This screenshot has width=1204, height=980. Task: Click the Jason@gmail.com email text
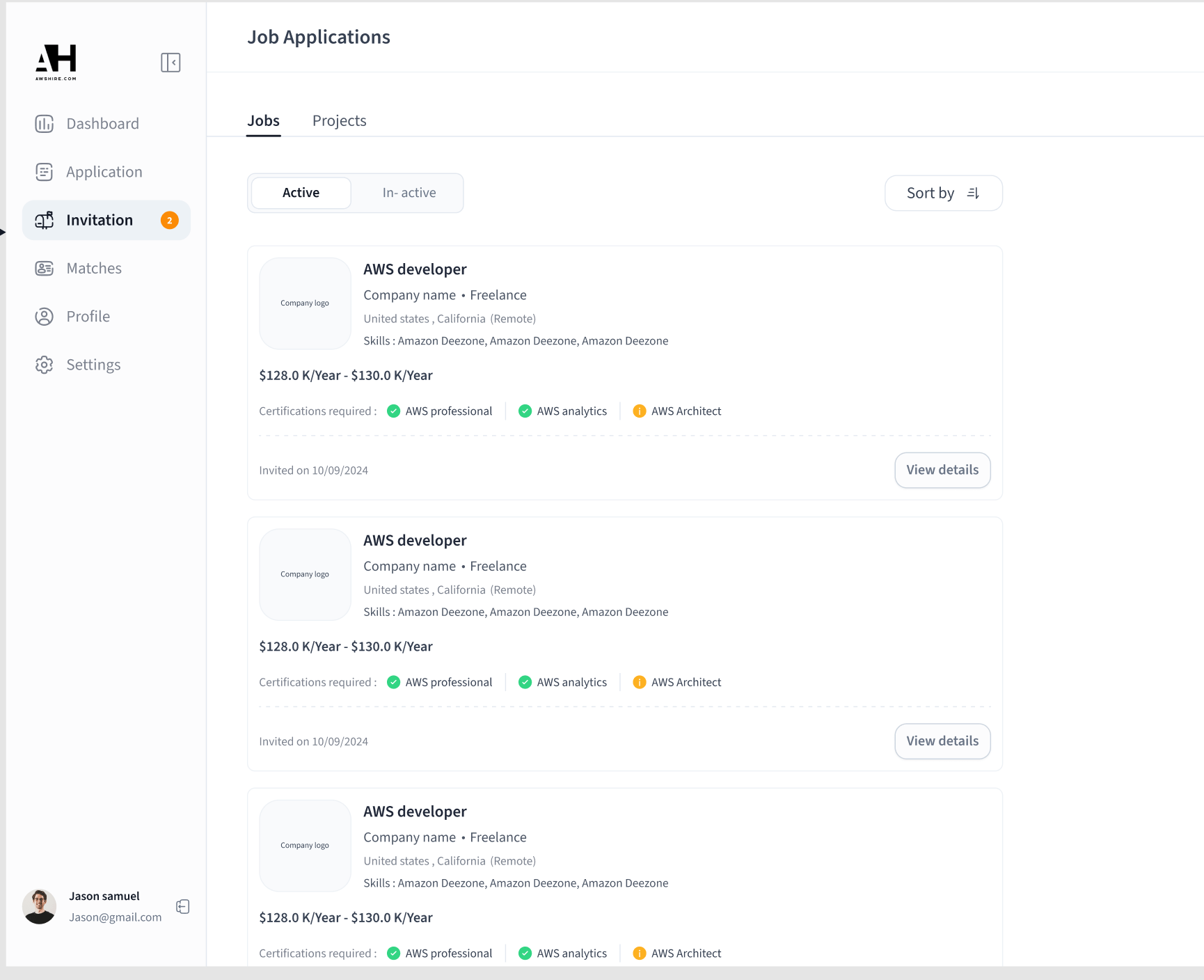pos(116,917)
